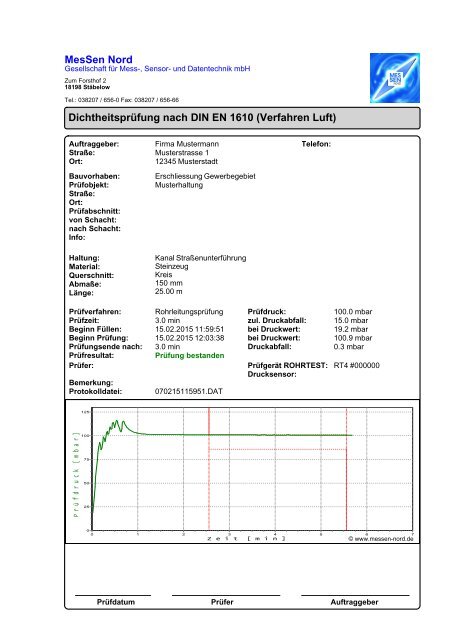Click the green Prüfung bestanden result

click(x=190, y=356)
